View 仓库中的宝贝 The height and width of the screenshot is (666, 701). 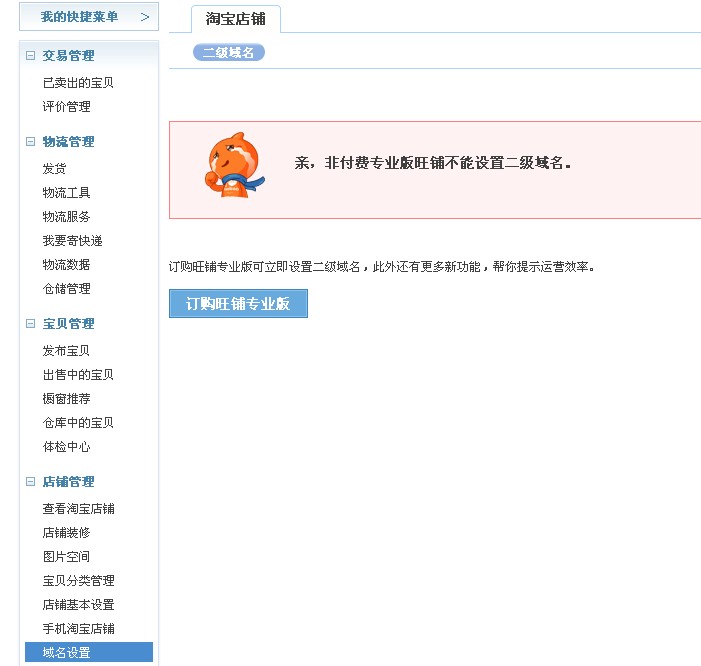click(x=78, y=422)
